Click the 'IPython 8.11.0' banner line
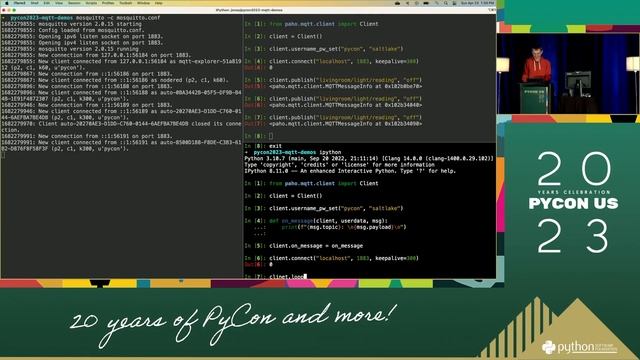 pos(350,171)
